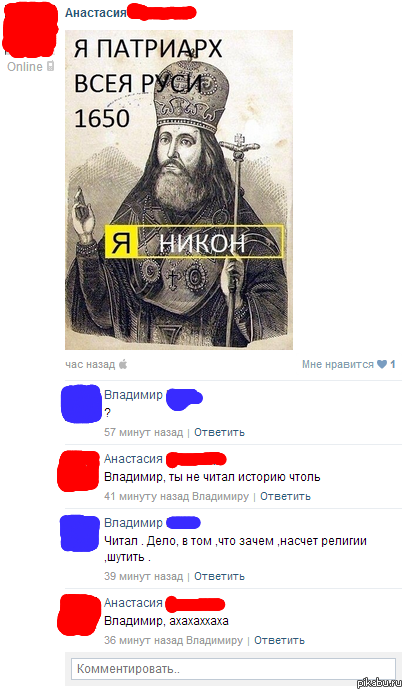Image resolution: width=407 pixels, height=694 pixels.
Task: Click the mobile phone icon beside Online
Action: [x=50, y=66]
